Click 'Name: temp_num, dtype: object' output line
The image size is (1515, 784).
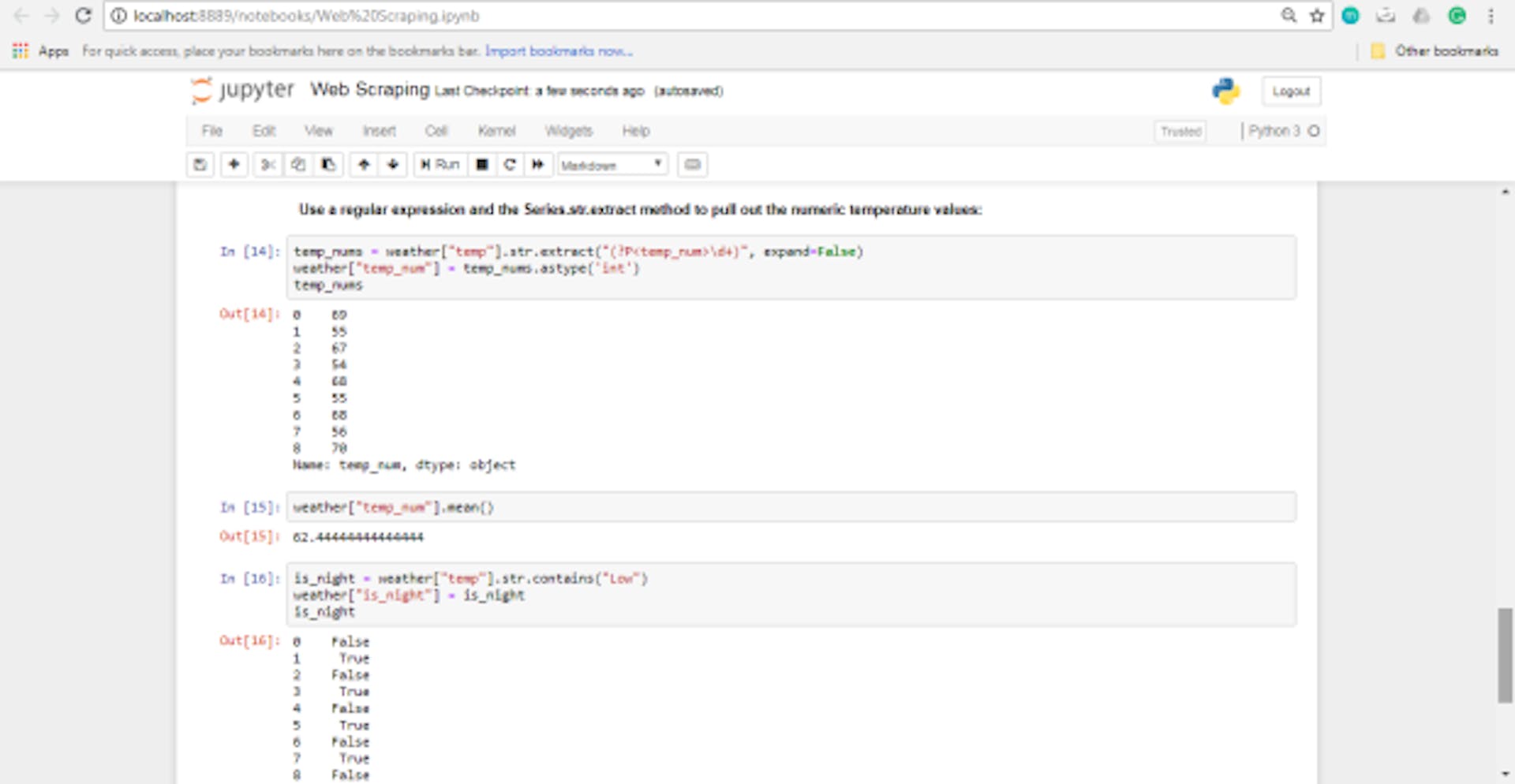tap(404, 465)
